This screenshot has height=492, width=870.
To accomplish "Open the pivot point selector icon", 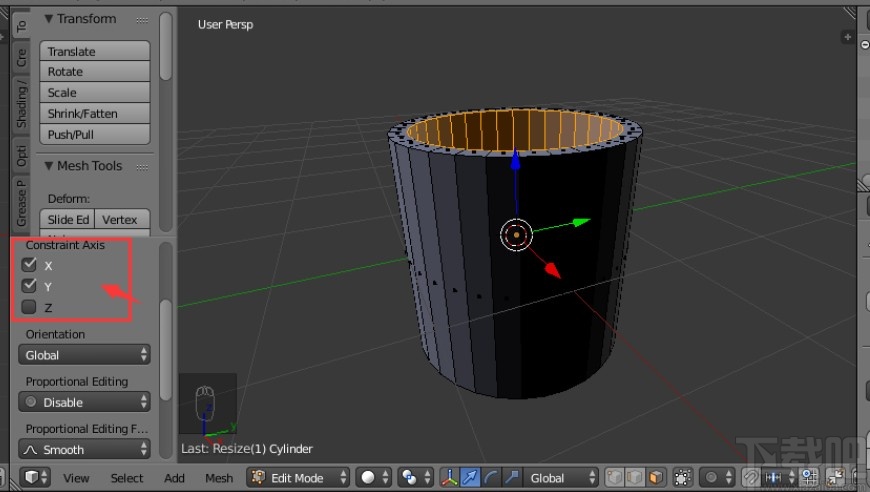I will [x=413, y=478].
